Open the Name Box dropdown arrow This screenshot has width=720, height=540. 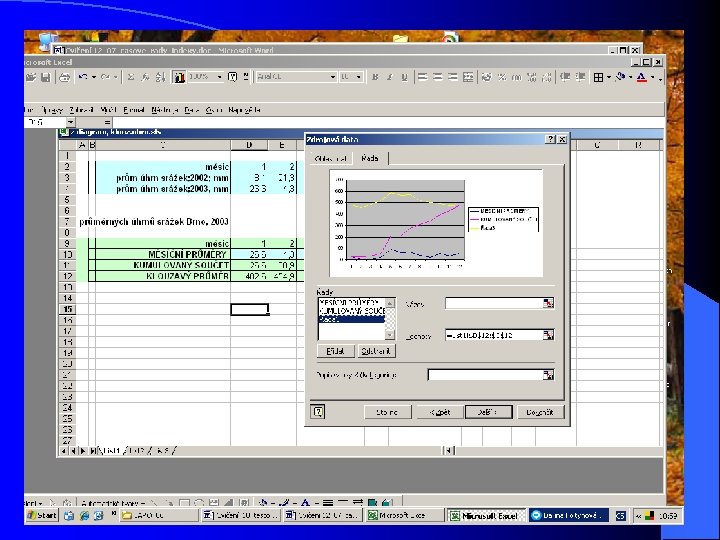pyautogui.click(x=70, y=122)
